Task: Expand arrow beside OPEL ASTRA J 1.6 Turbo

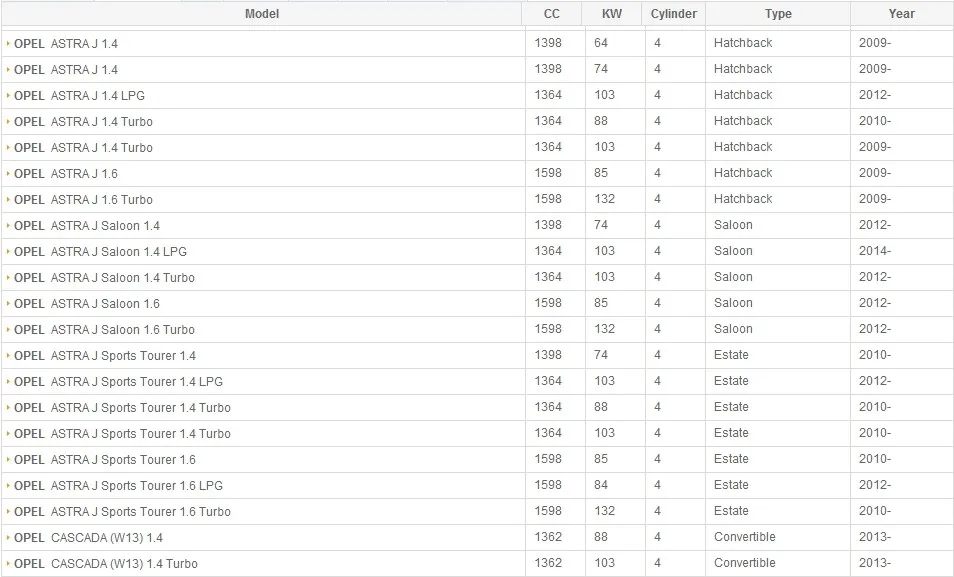Action: [9, 200]
